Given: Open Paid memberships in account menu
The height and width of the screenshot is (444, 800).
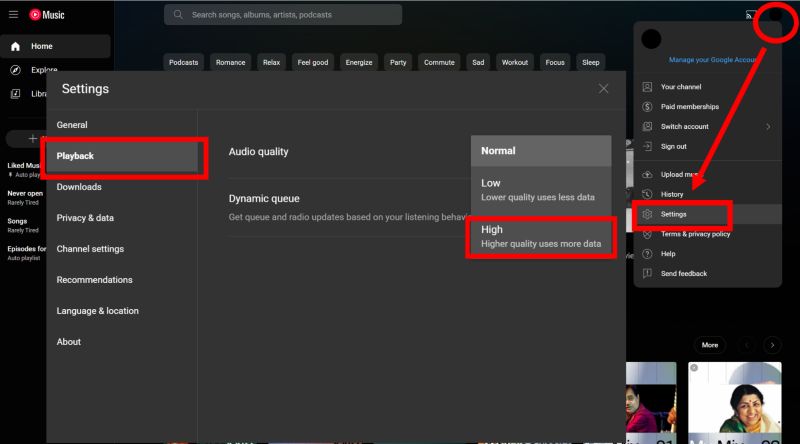Looking at the screenshot, I should tap(688, 107).
